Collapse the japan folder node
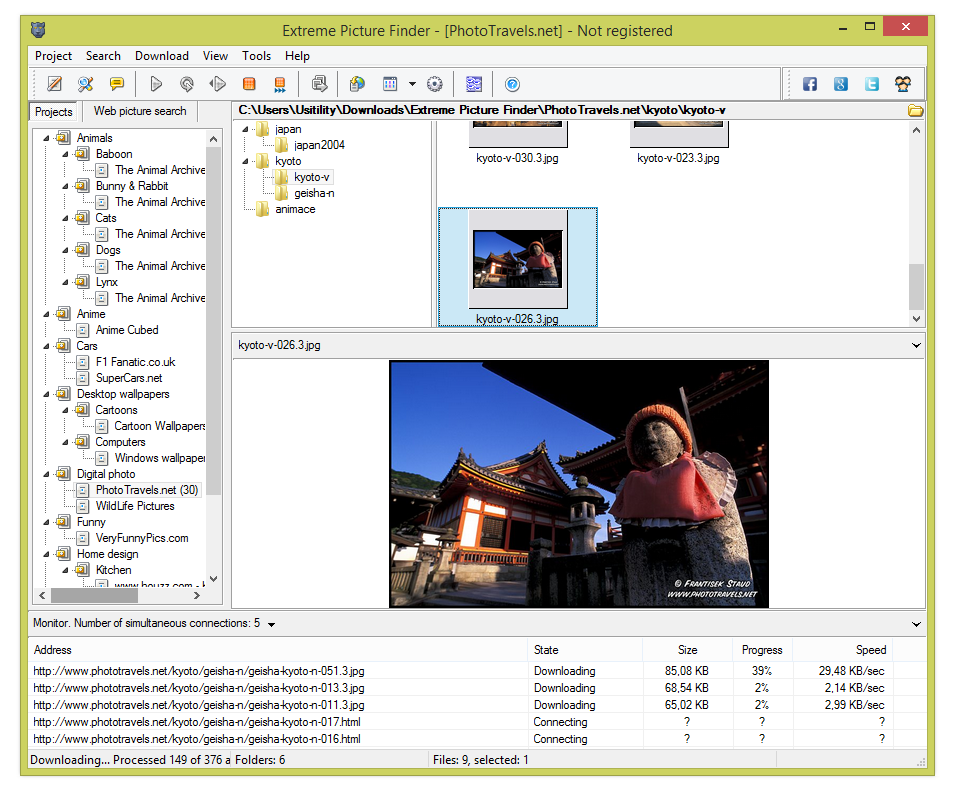 (x=245, y=129)
